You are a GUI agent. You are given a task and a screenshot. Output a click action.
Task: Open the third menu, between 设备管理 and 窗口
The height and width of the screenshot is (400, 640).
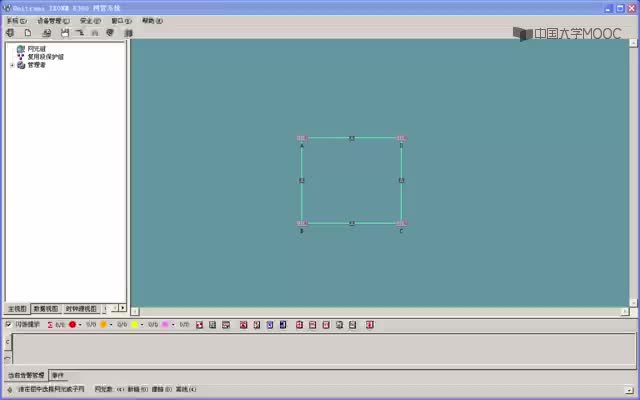pos(90,20)
